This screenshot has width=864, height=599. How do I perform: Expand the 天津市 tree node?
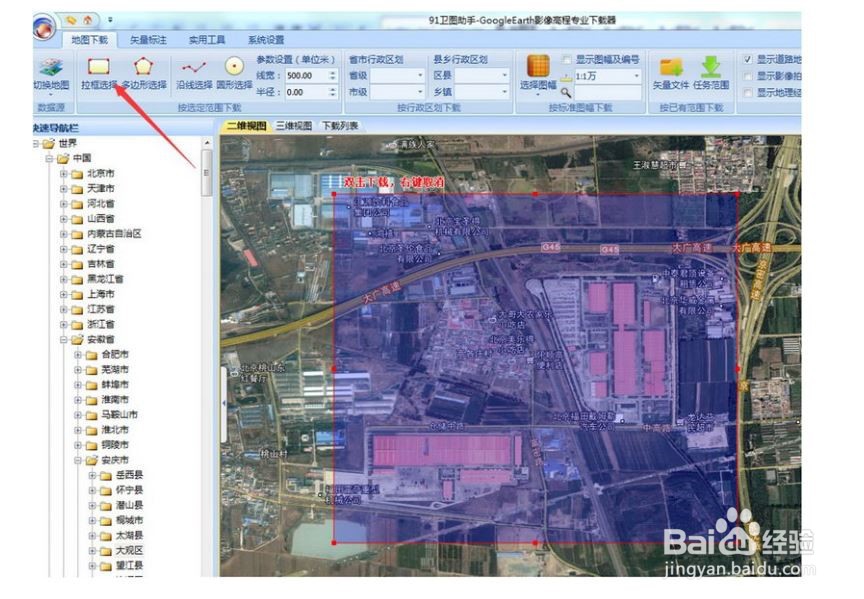coord(63,189)
